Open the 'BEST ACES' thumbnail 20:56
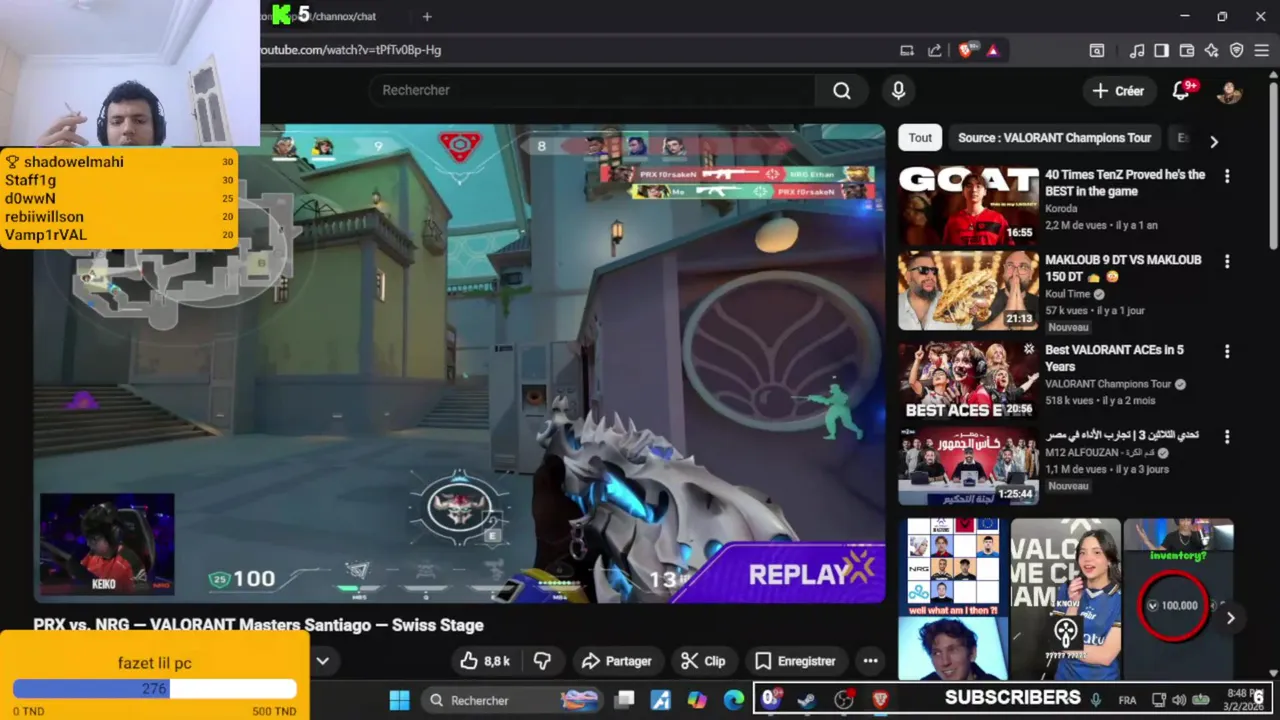 tap(968, 380)
